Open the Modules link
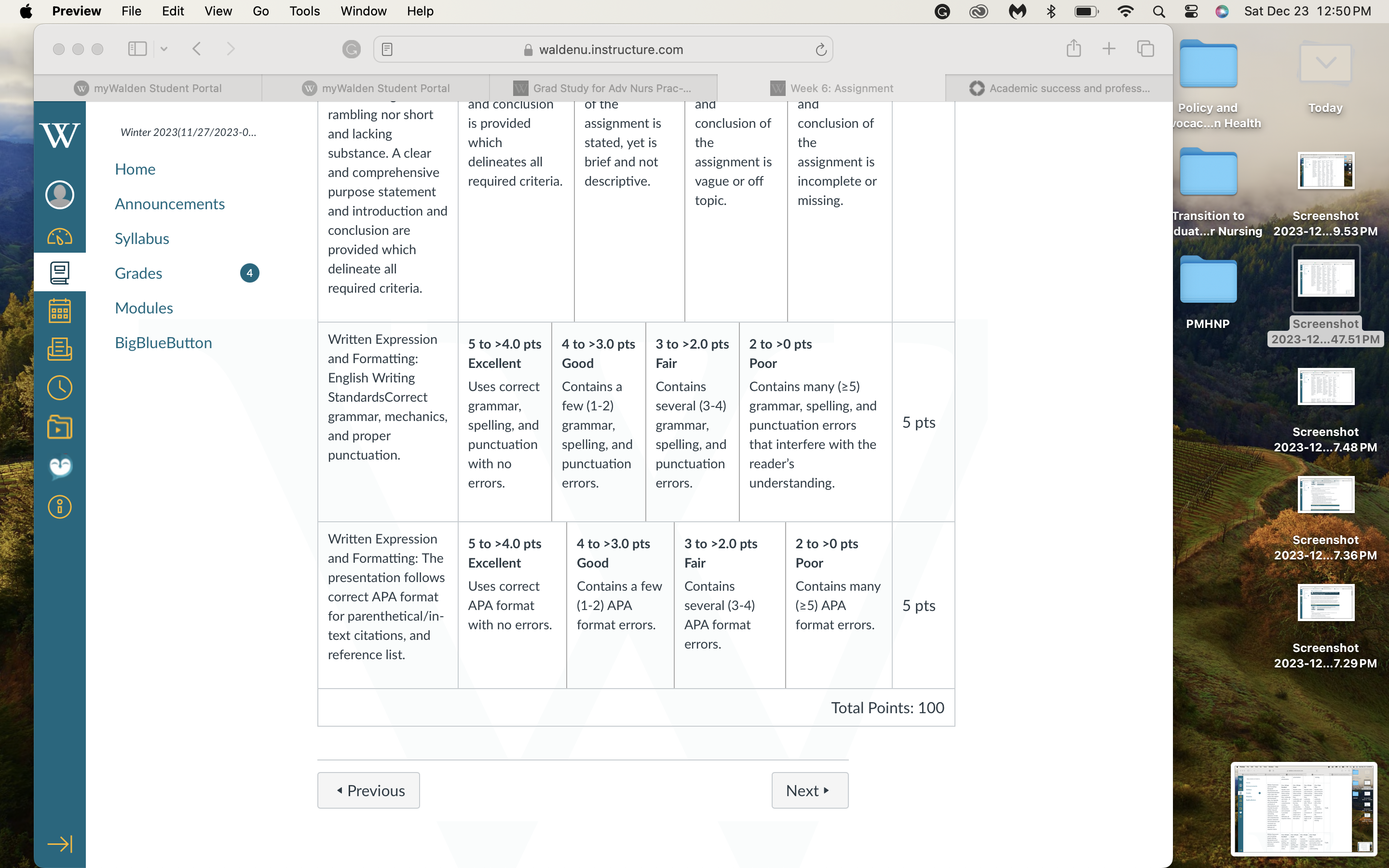The height and width of the screenshot is (868, 1389). pyautogui.click(x=144, y=308)
